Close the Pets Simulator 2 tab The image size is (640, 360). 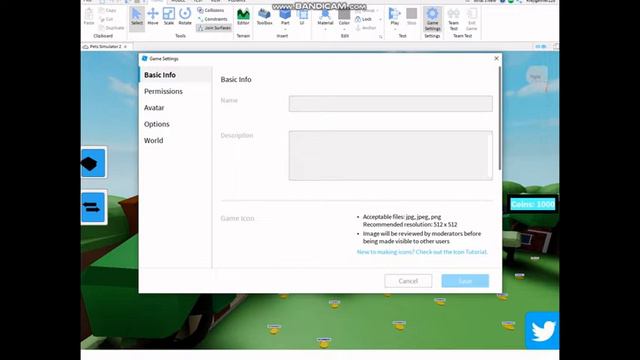click(125, 47)
